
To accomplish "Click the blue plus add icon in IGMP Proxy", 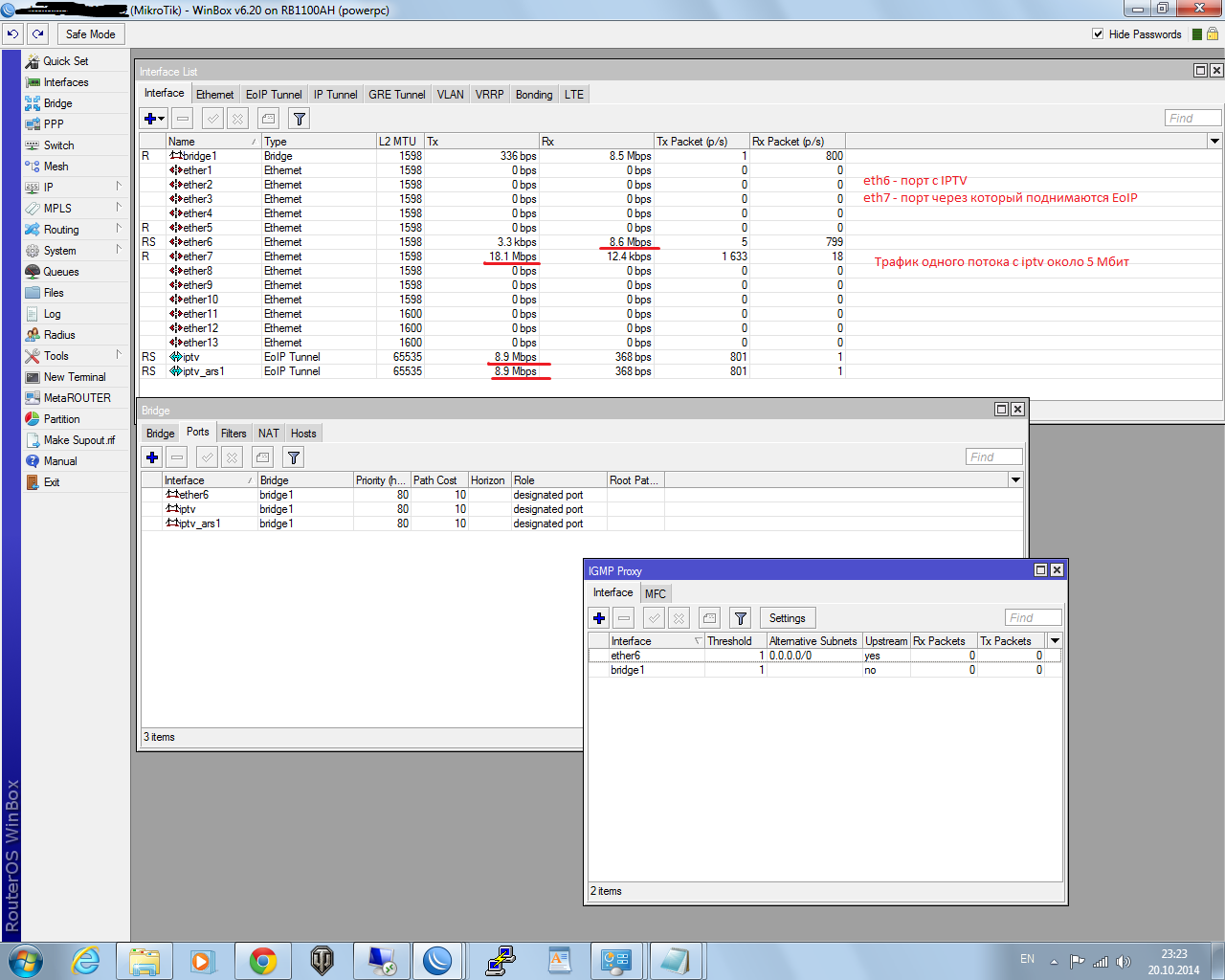I will 599,618.
